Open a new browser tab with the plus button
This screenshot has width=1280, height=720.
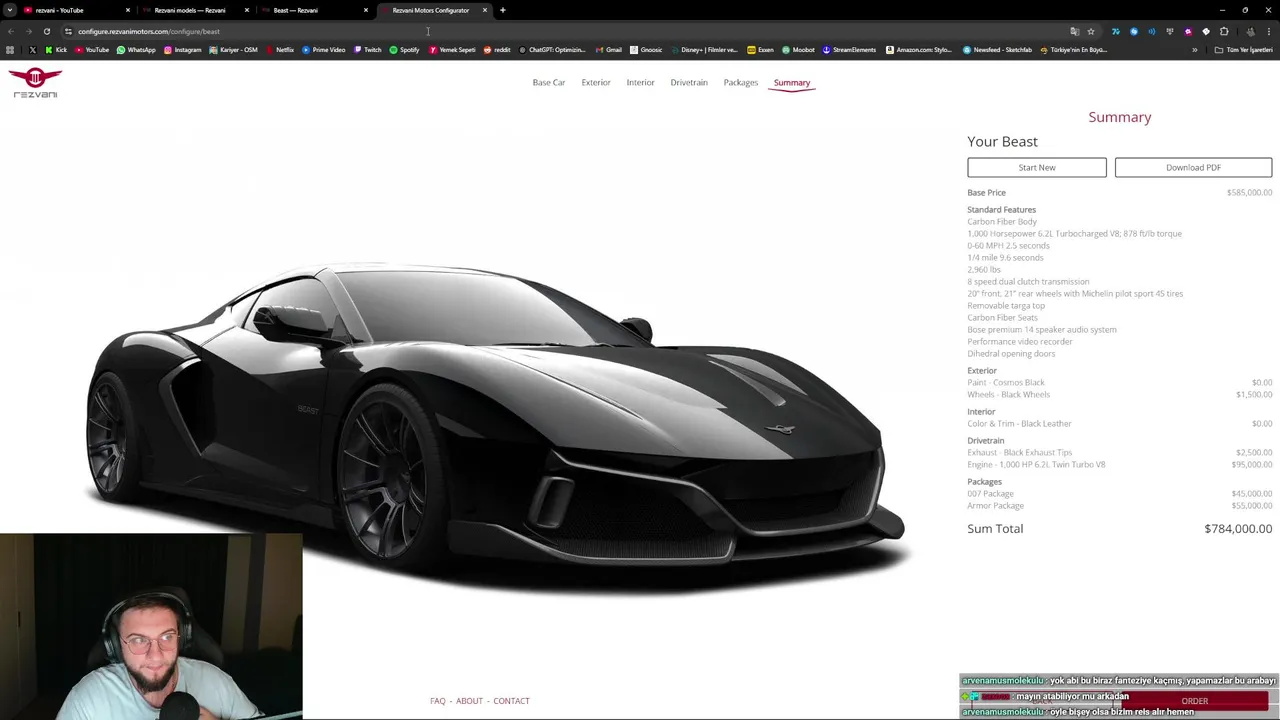[502, 10]
